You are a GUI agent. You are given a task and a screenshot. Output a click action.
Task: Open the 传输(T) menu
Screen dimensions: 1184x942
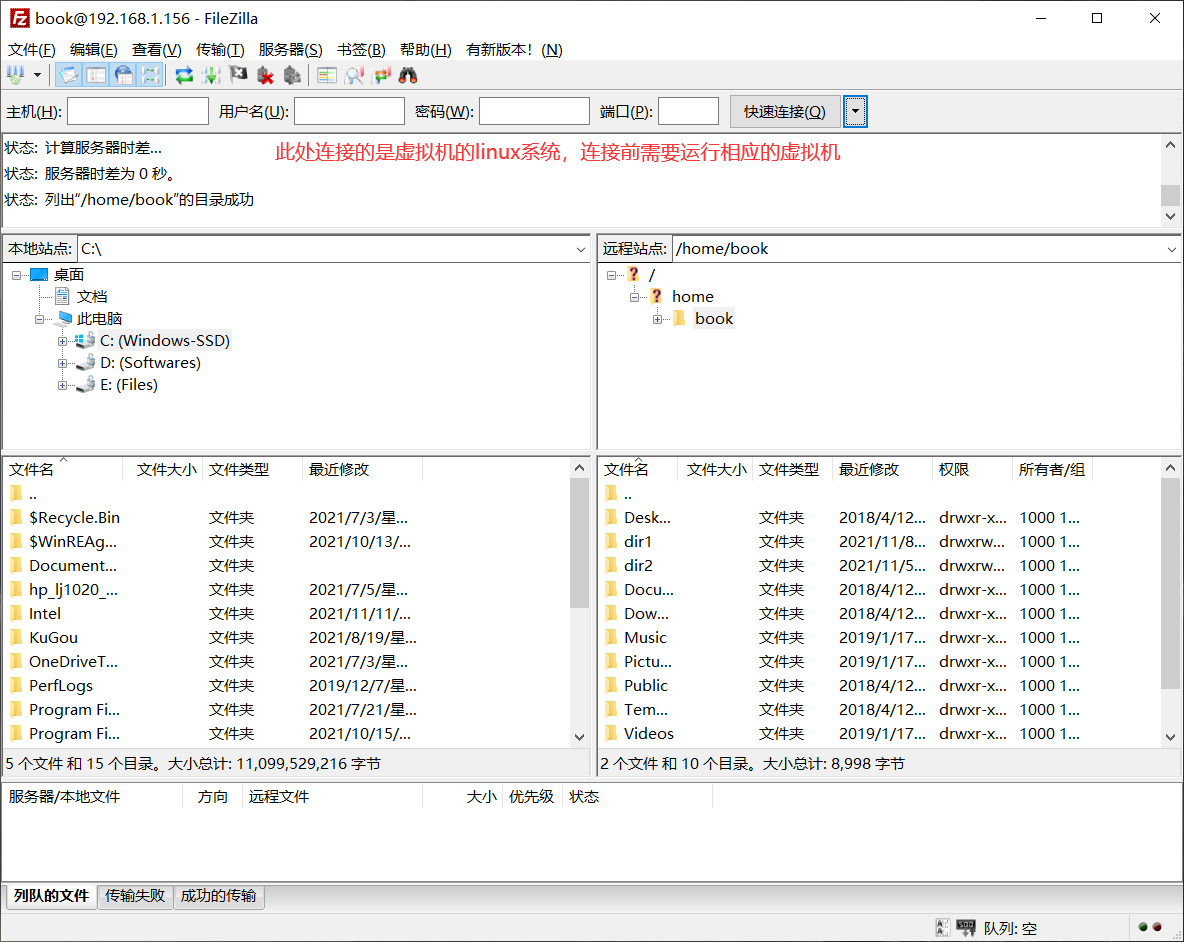[x=220, y=50]
